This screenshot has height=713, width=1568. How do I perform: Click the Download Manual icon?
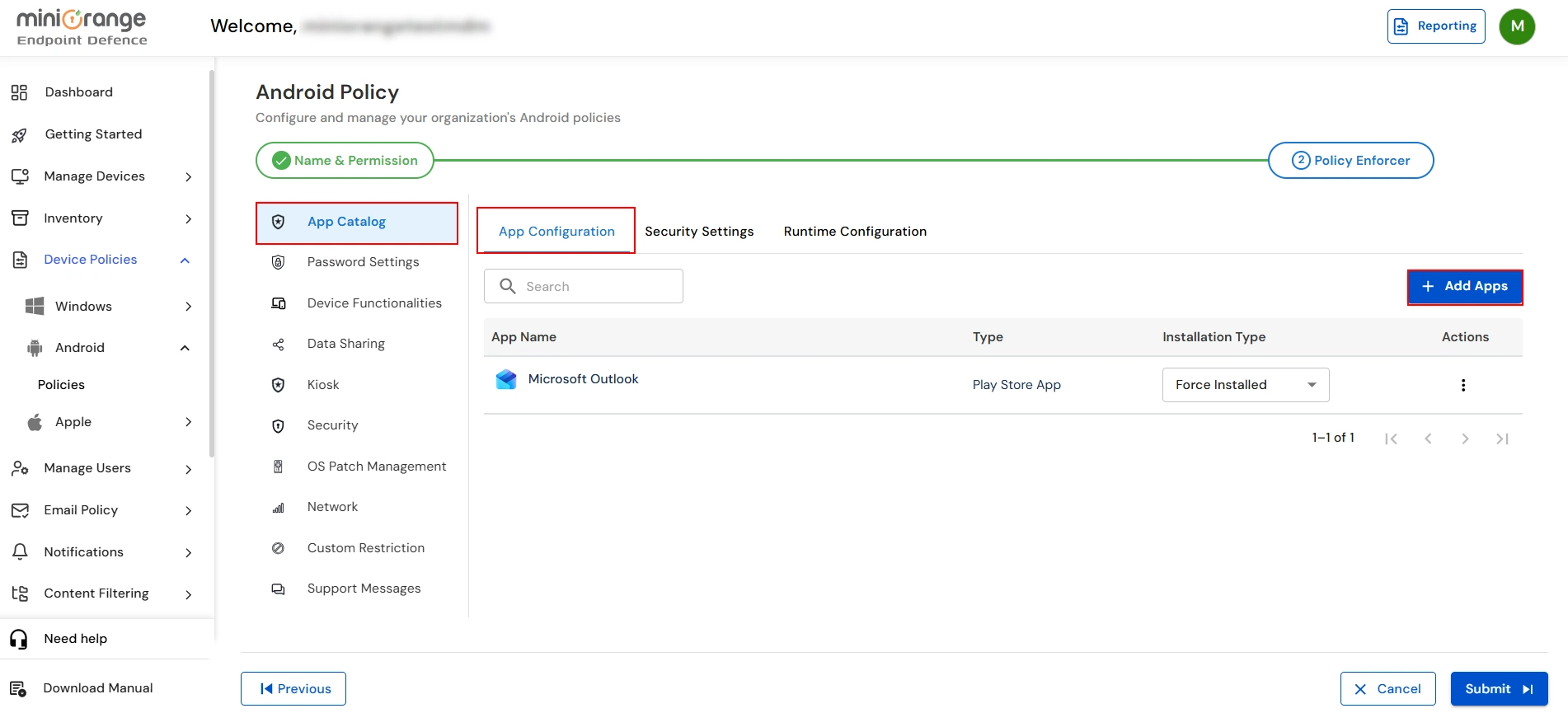tap(19, 688)
